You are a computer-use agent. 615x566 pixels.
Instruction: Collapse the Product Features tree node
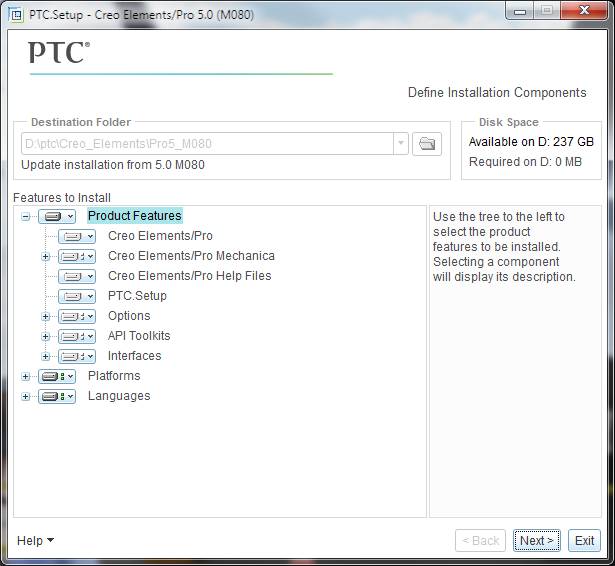(x=25, y=216)
